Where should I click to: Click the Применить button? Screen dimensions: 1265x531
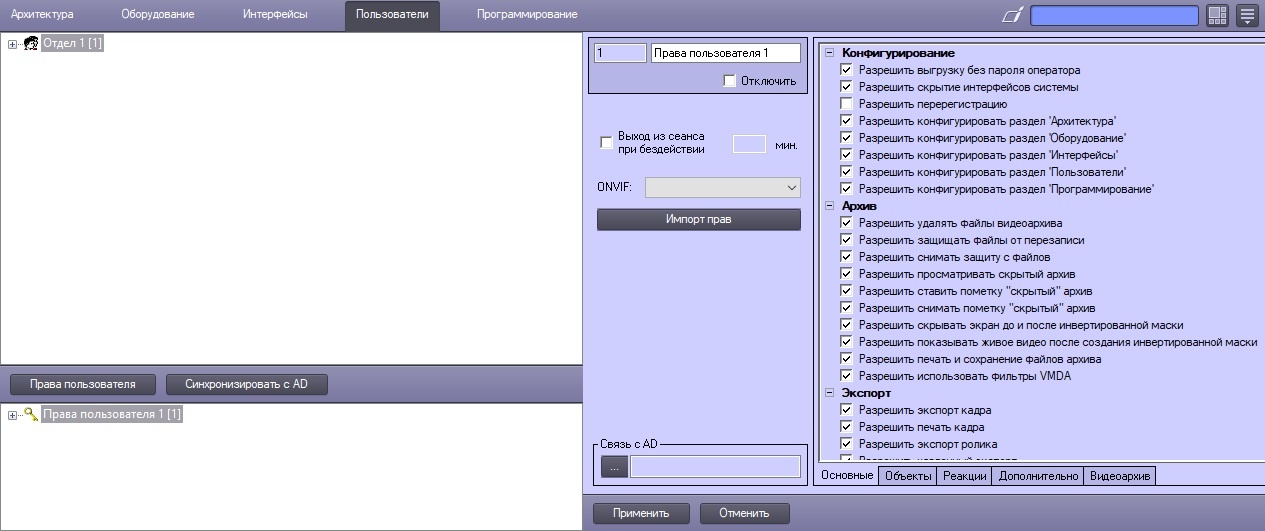click(x=641, y=513)
